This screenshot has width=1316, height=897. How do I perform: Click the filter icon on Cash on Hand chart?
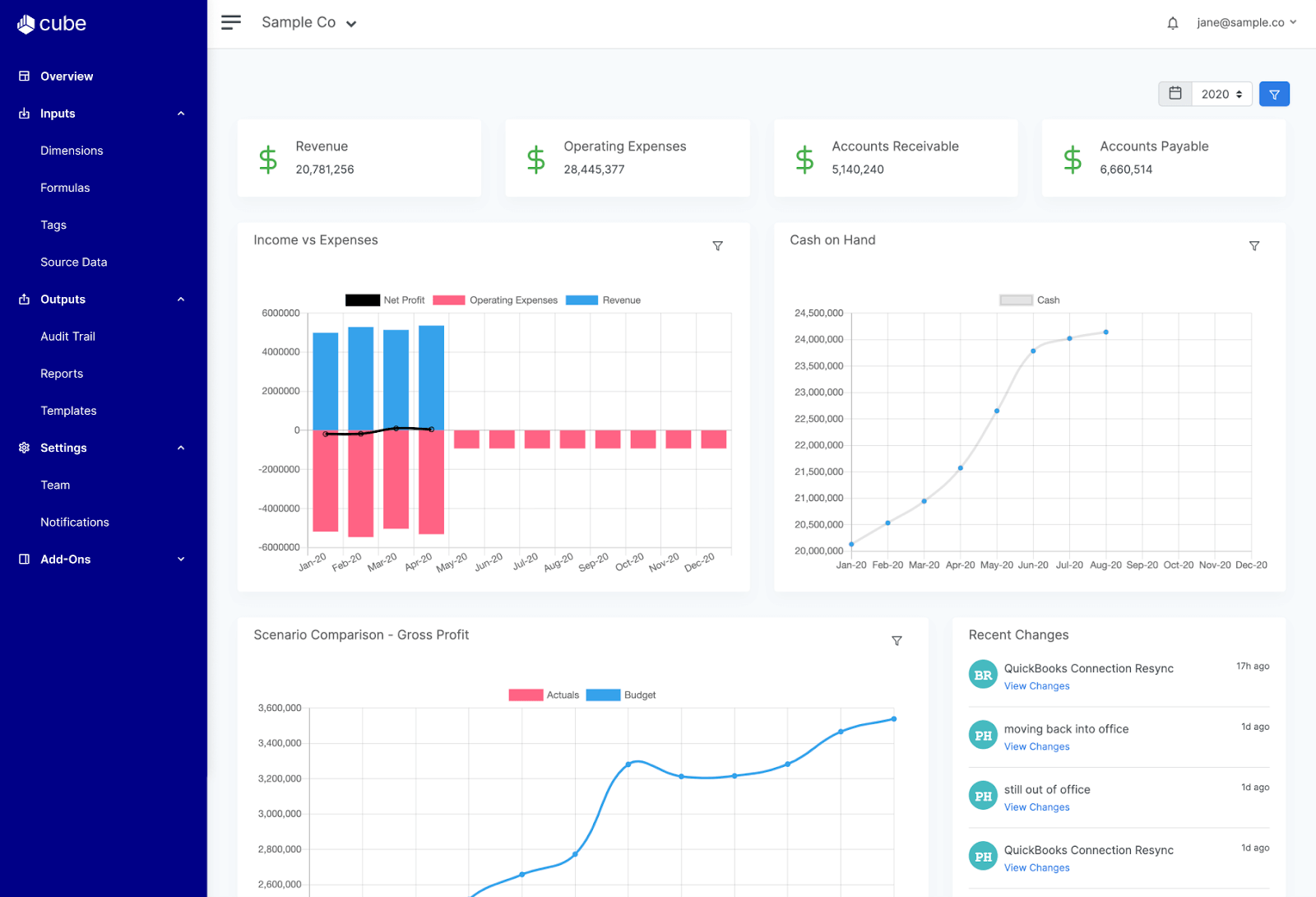pos(1253,245)
